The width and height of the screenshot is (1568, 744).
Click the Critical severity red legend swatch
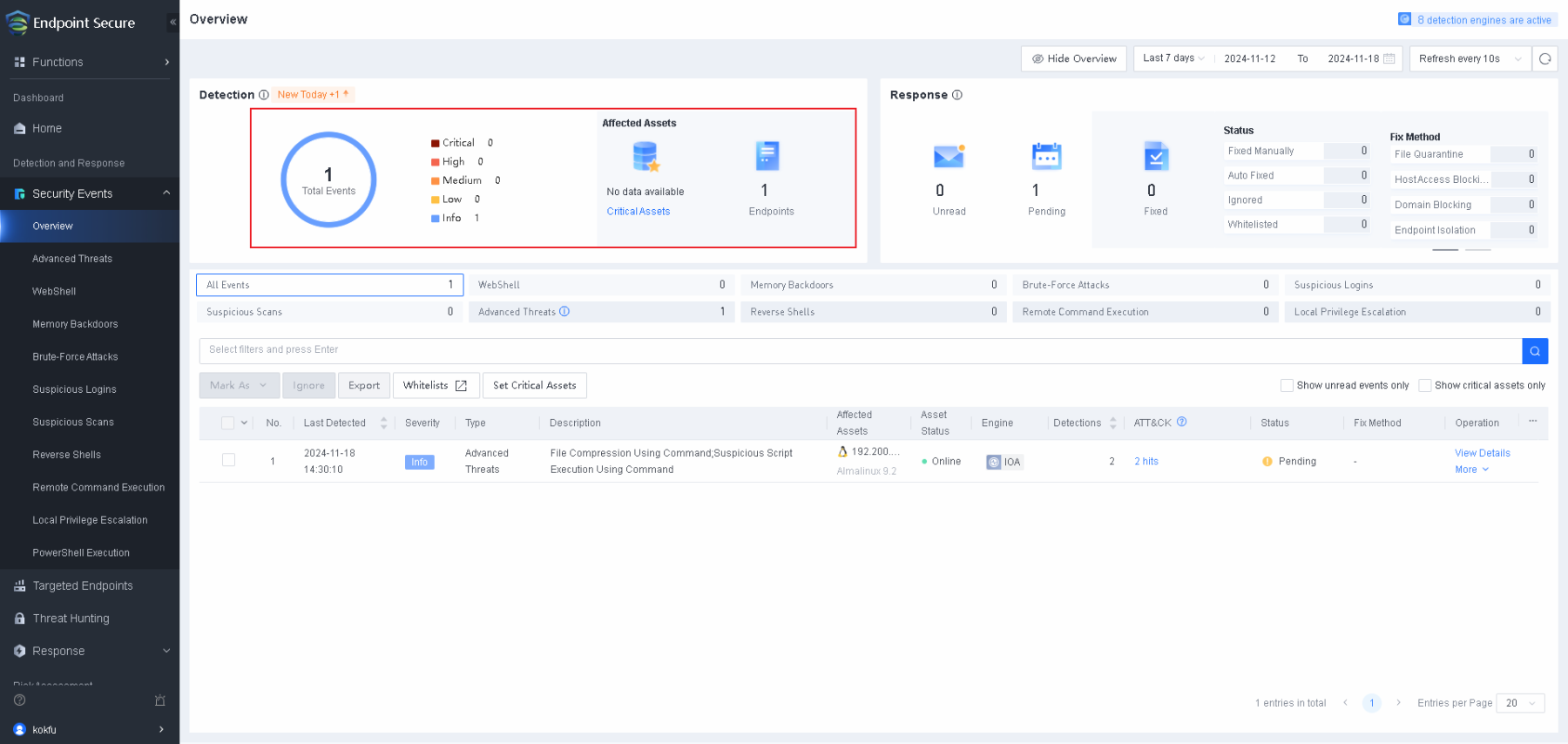435,143
